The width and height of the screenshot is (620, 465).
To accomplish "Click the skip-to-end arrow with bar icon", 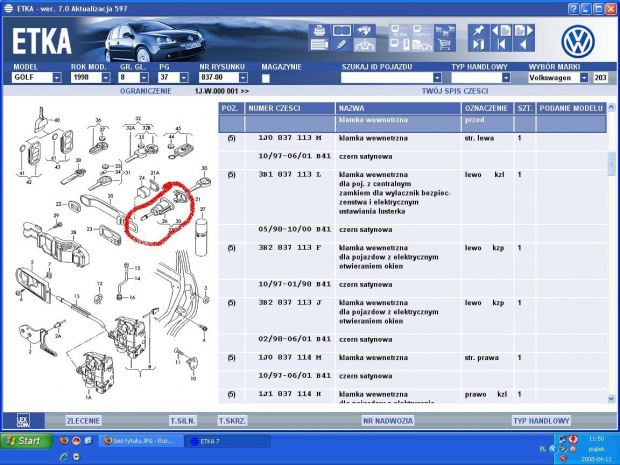I will point(478,45).
